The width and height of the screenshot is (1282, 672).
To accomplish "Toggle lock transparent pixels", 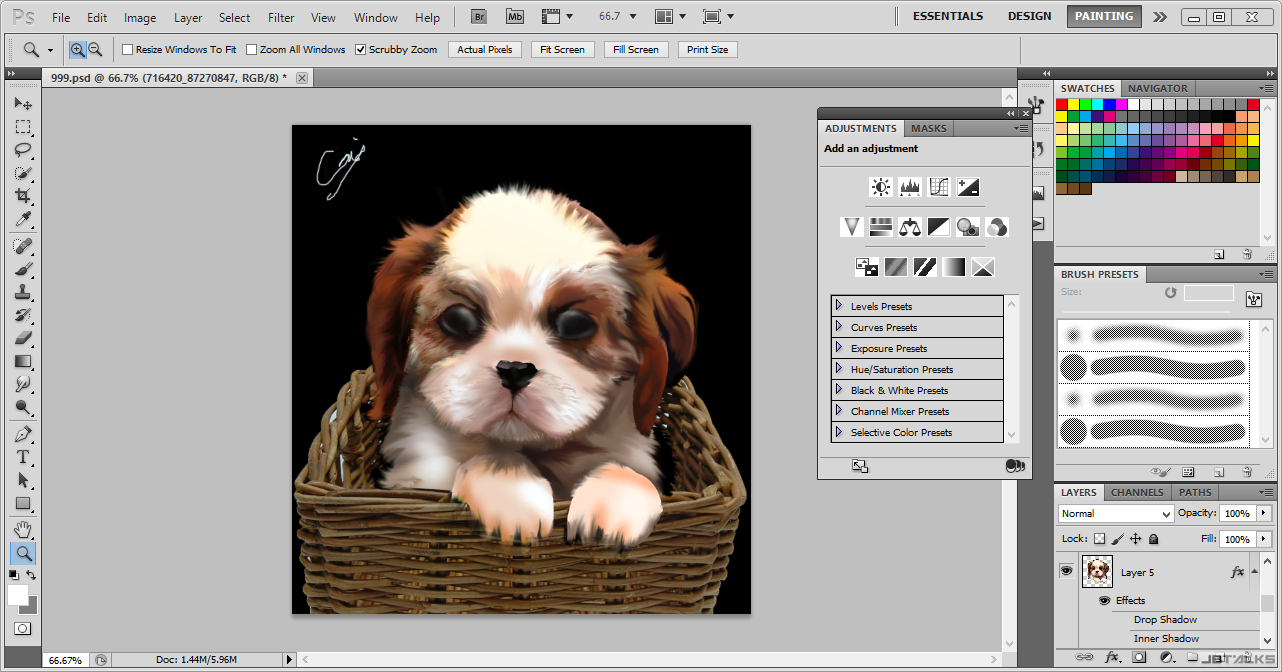I will click(1099, 539).
